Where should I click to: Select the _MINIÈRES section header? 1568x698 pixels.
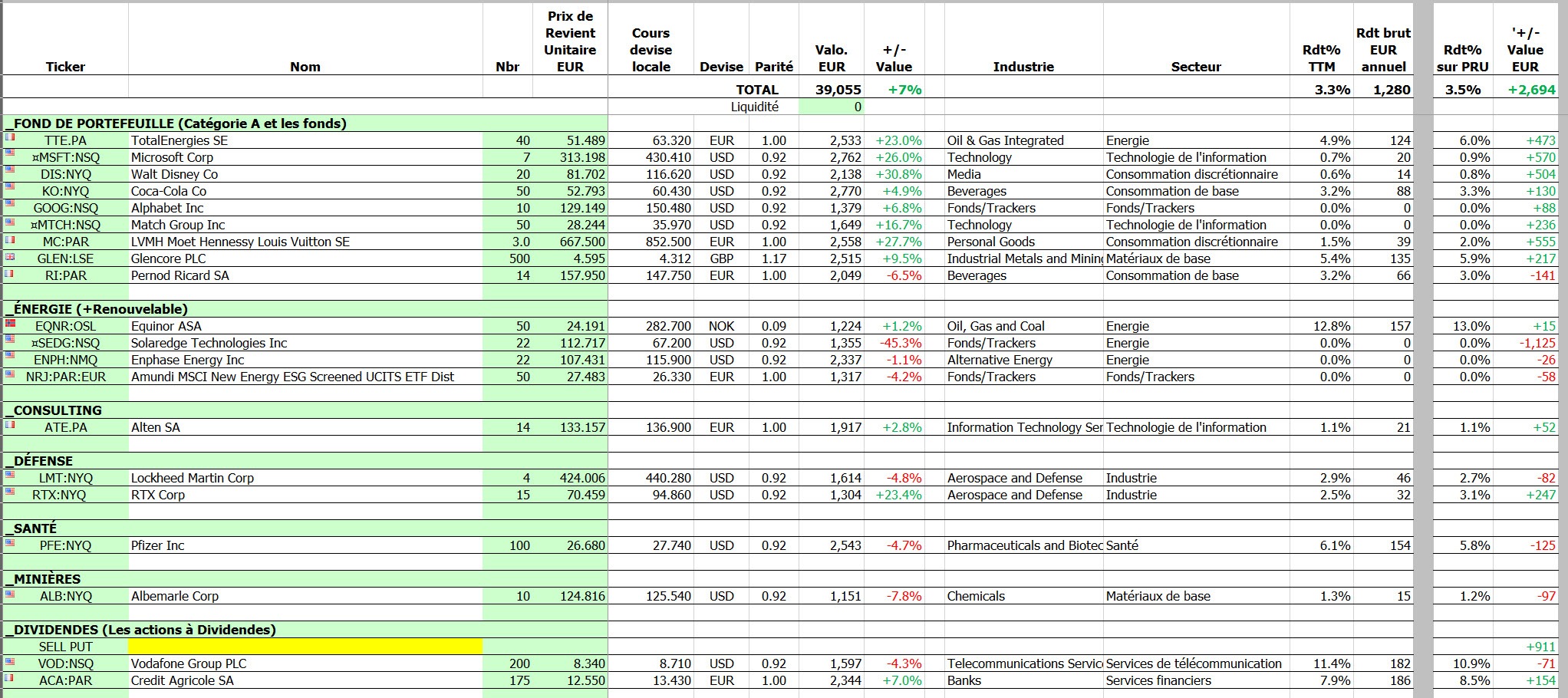pos(305,579)
